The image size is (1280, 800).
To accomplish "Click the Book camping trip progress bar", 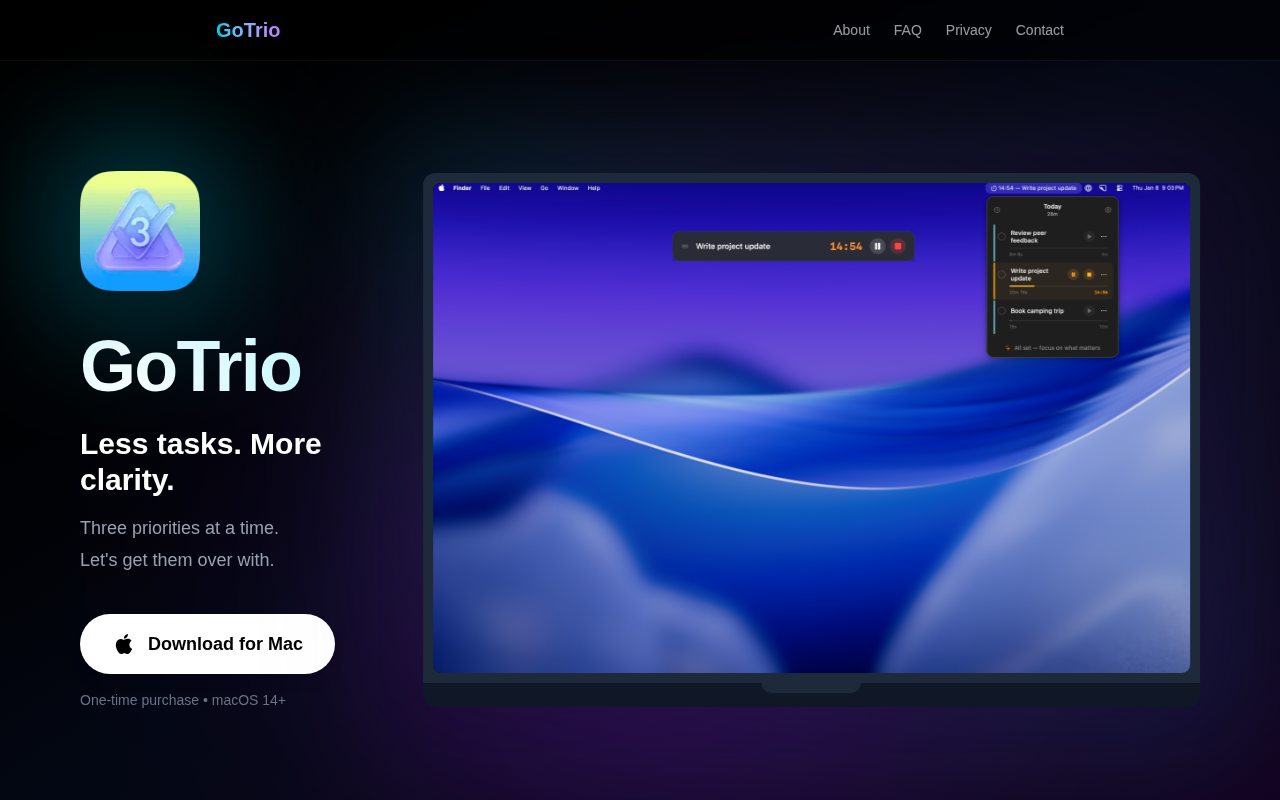I will (1058, 321).
